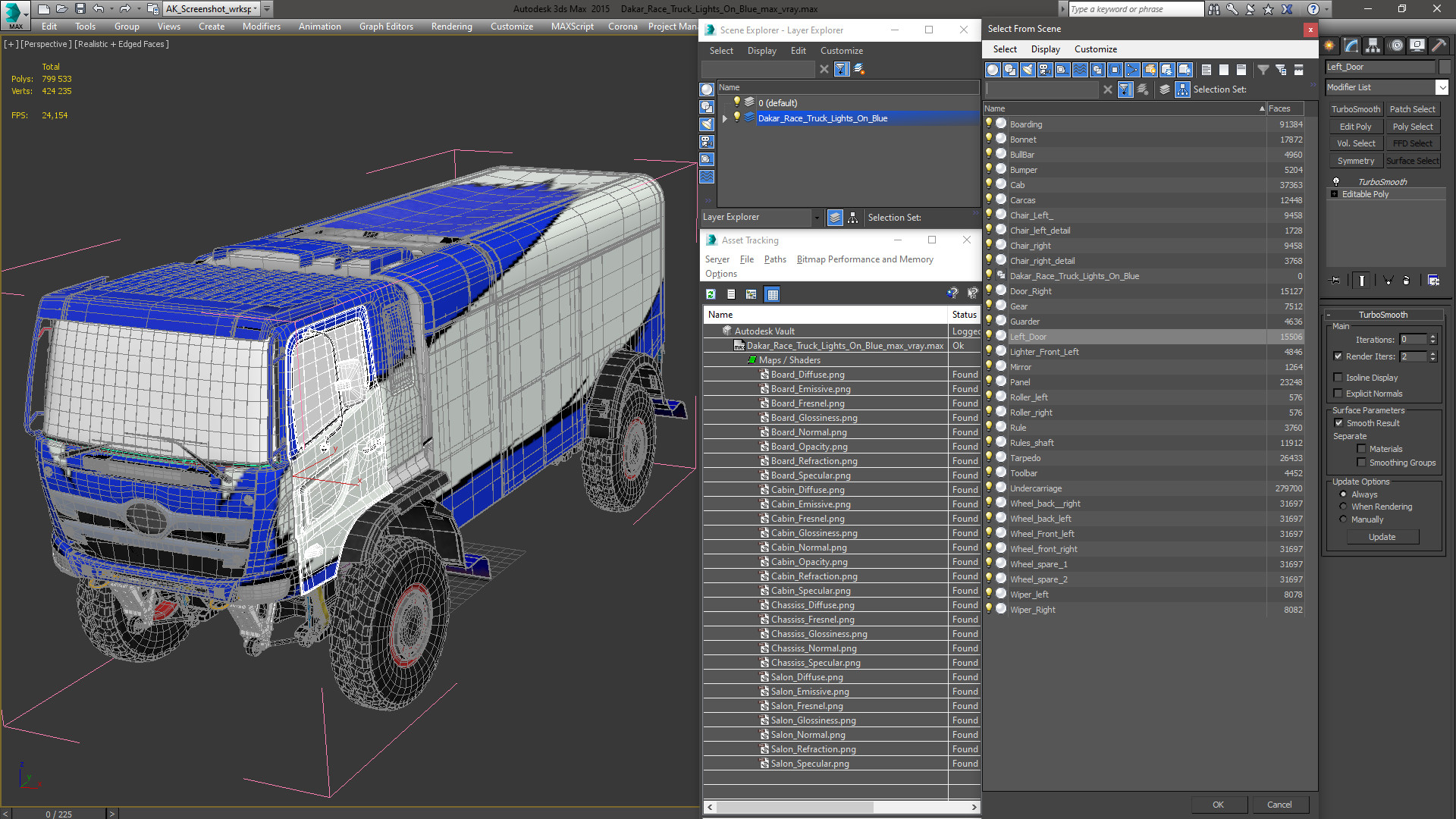Click Select All icon in Select From Scene
The image size is (1456, 819).
pos(1207,70)
